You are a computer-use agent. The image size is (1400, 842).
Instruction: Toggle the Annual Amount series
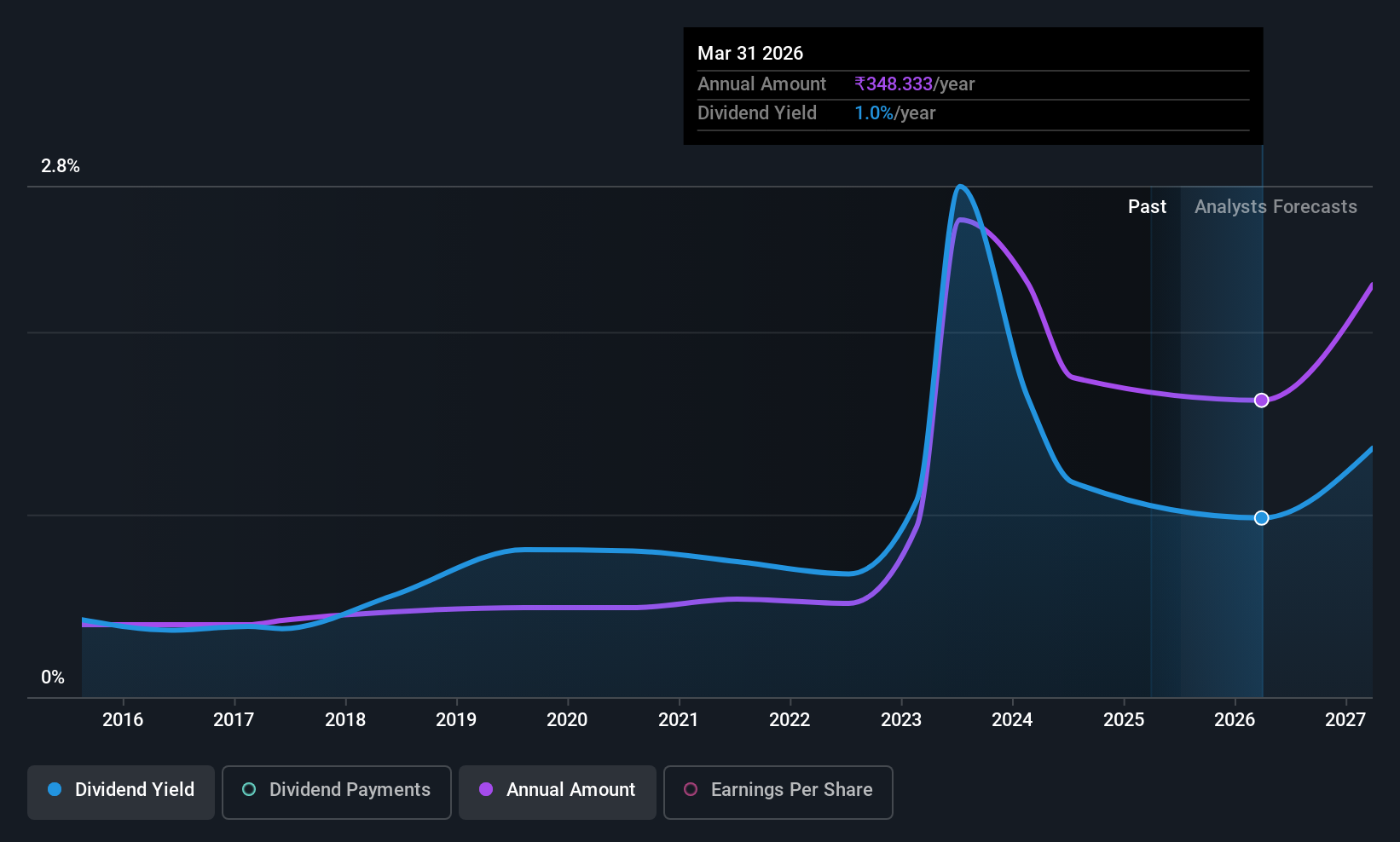point(558,793)
